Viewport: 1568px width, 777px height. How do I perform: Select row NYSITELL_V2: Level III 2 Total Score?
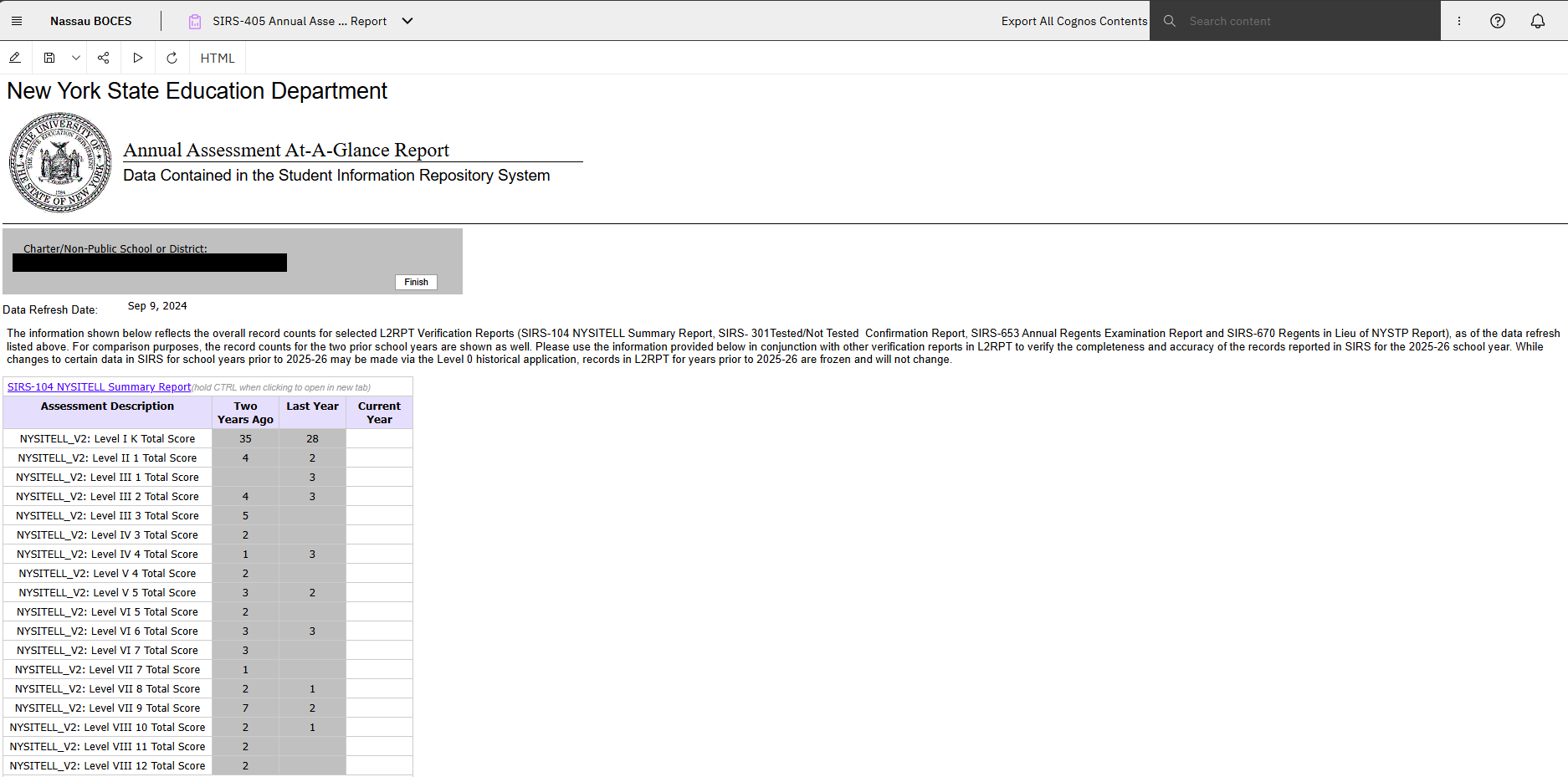tap(208, 496)
